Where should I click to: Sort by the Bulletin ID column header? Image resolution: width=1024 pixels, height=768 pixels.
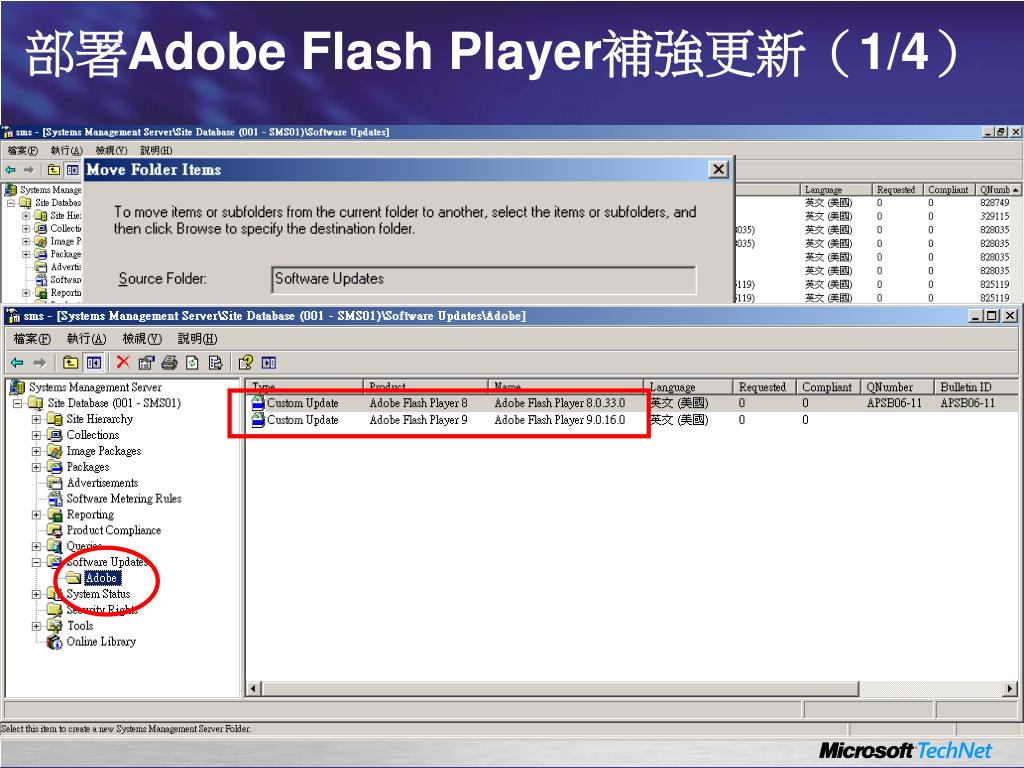(x=976, y=387)
